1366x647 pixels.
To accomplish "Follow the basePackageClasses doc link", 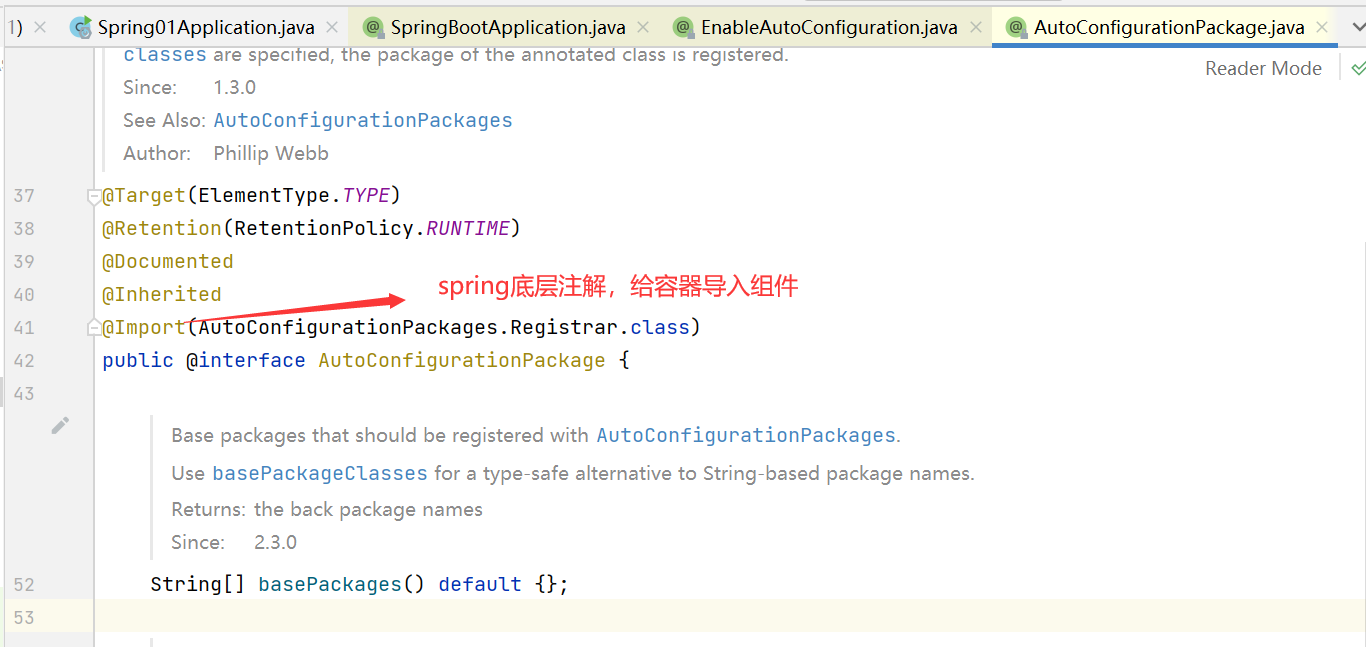I will tap(320, 473).
